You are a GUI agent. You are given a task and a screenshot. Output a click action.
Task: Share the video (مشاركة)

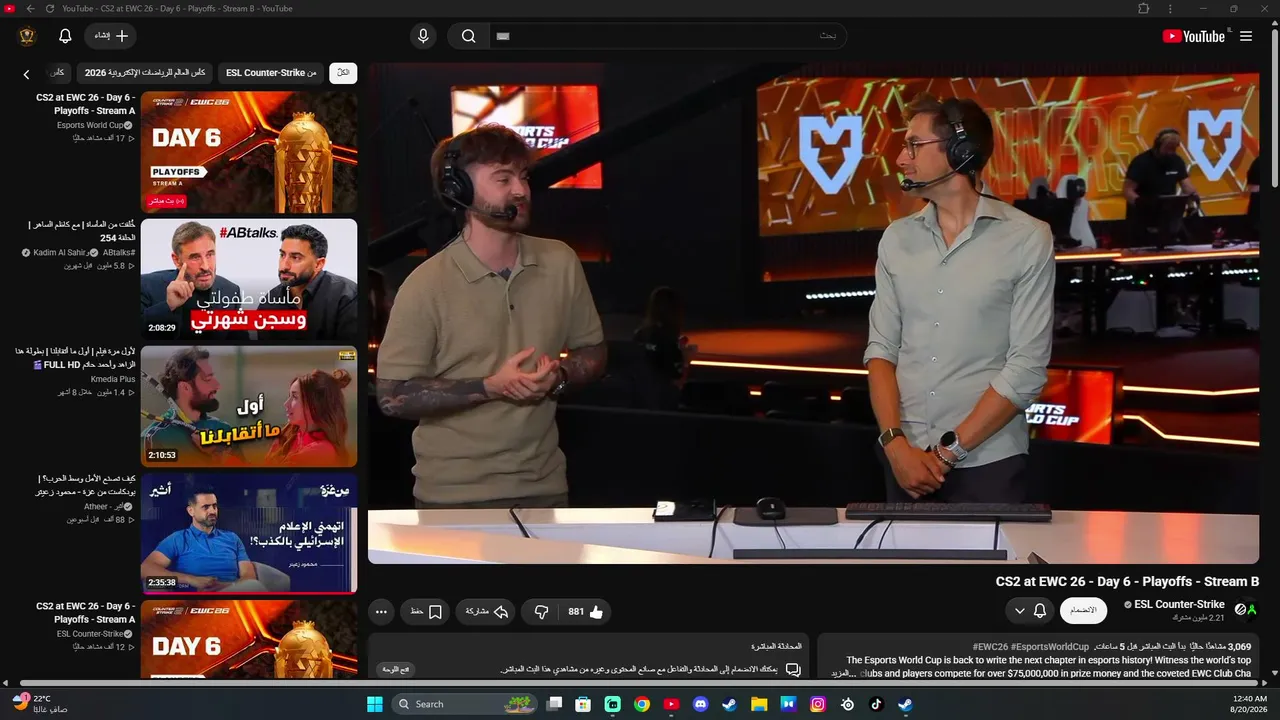tap(487, 612)
